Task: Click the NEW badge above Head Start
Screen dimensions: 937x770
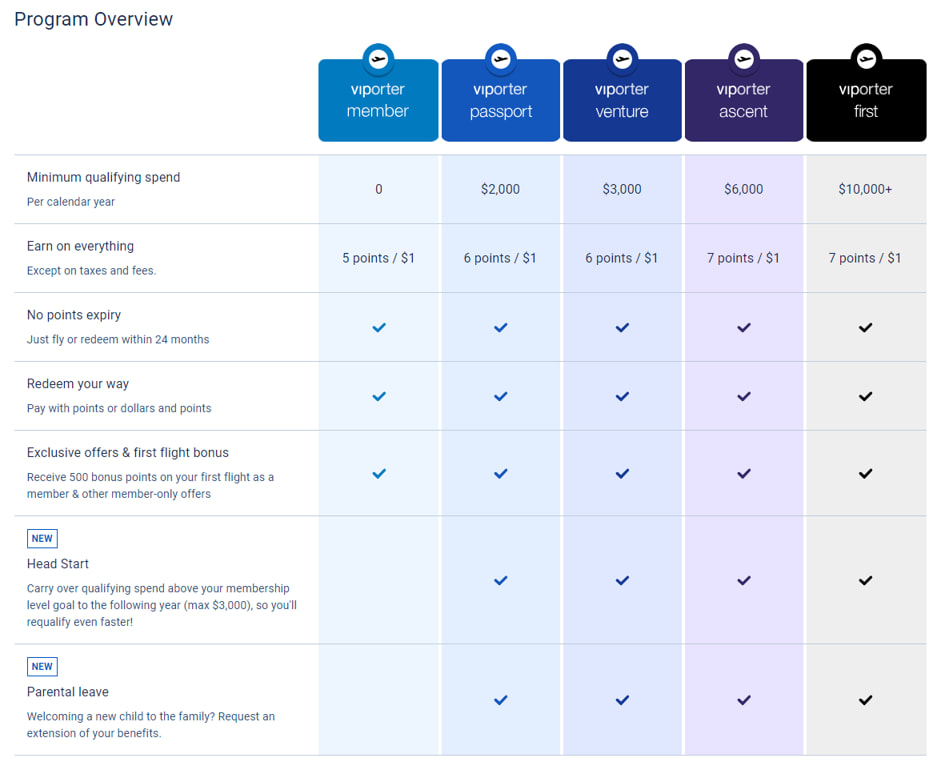Action: 42,538
